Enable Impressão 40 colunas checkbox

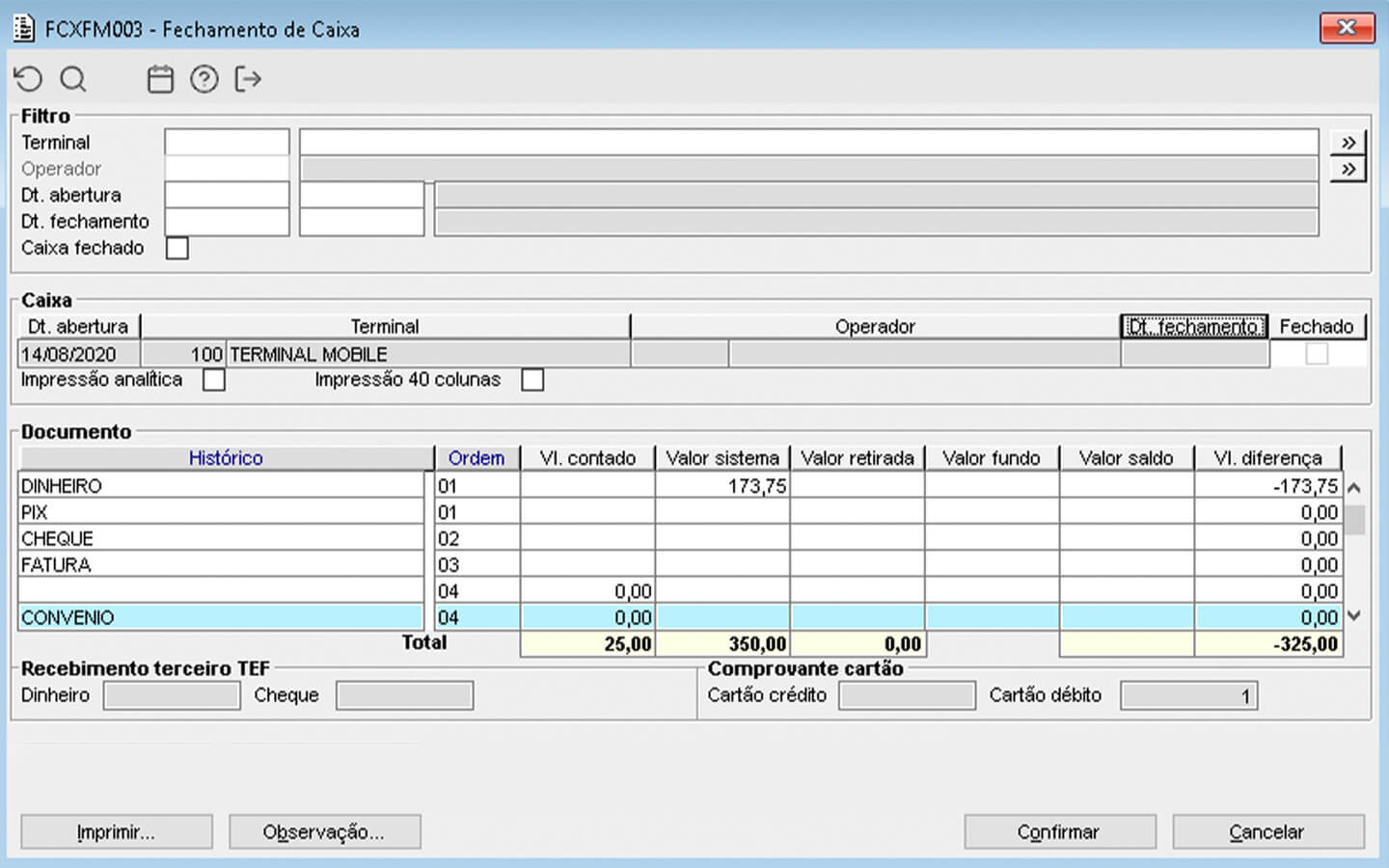[532, 380]
